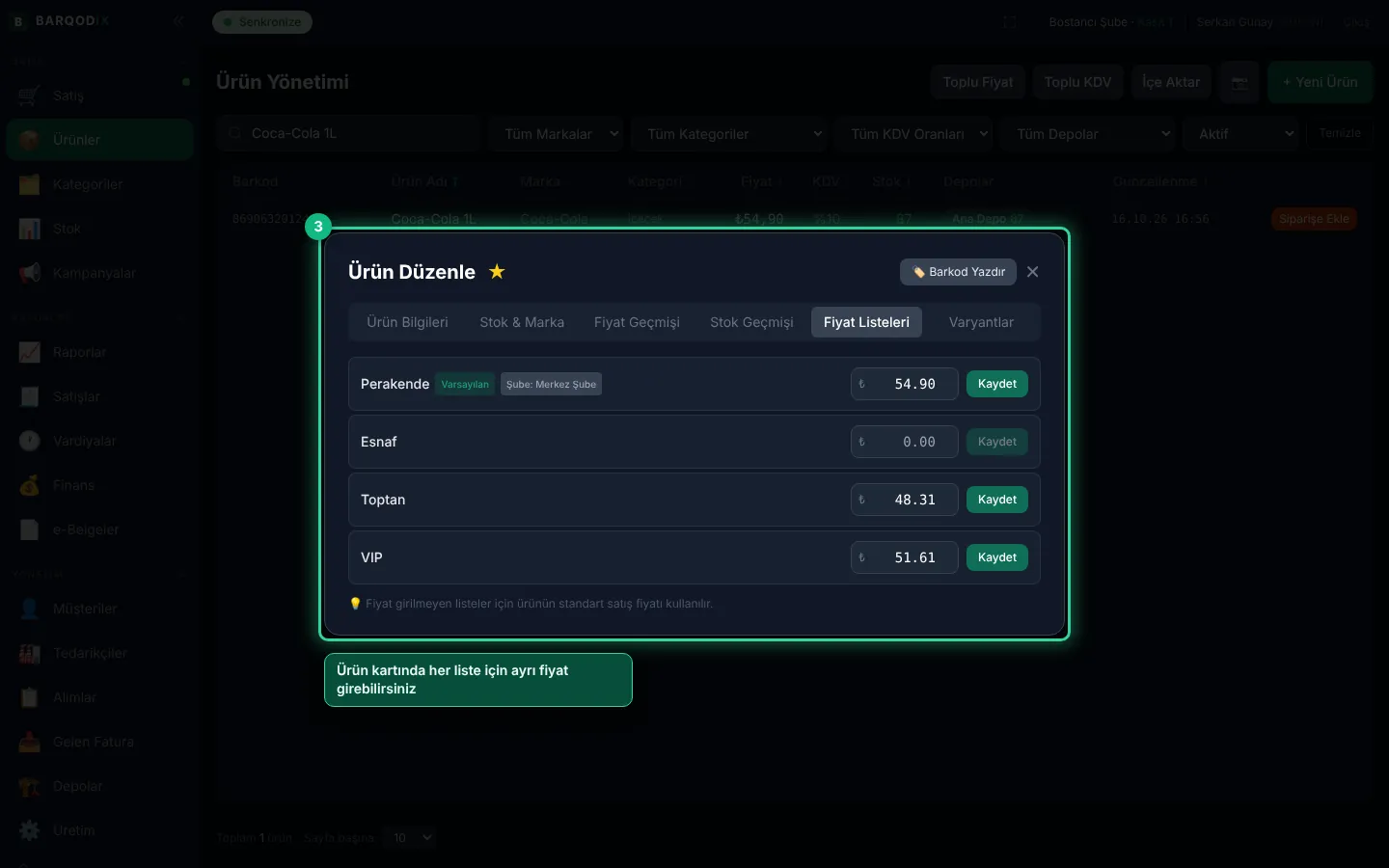Save the VIP list price
Screen dimensions: 1389x868
997,557
